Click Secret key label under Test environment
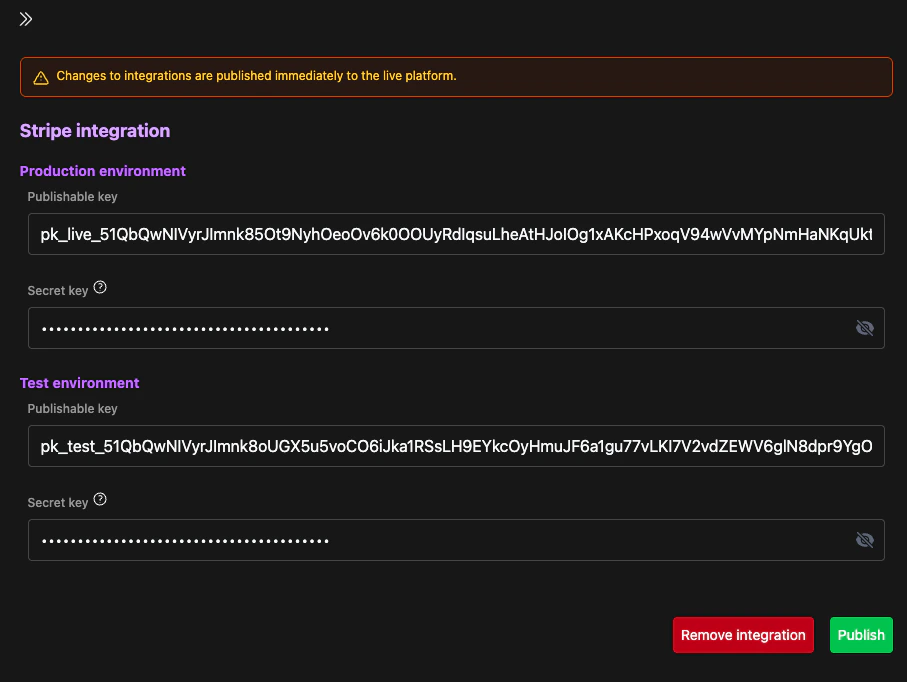907x682 pixels. point(58,502)
